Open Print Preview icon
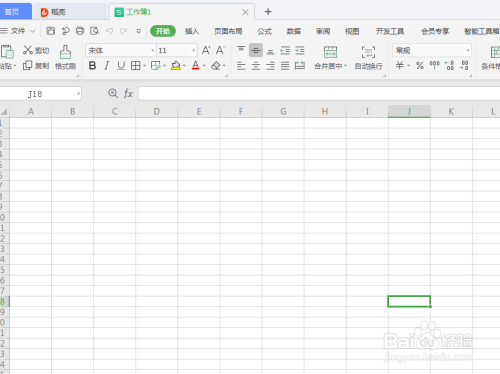 click(95, 31)
